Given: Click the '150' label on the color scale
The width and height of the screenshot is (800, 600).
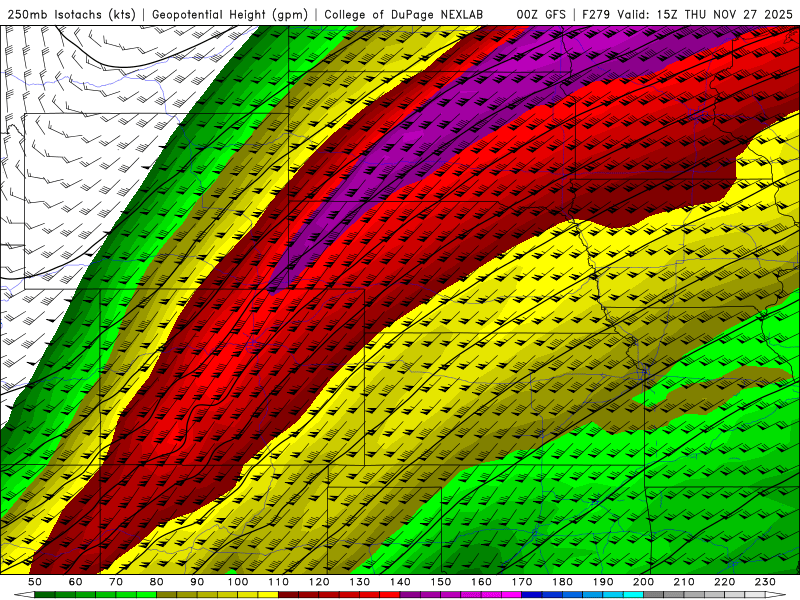Looking at the screenshot, I should pos(441,582).
